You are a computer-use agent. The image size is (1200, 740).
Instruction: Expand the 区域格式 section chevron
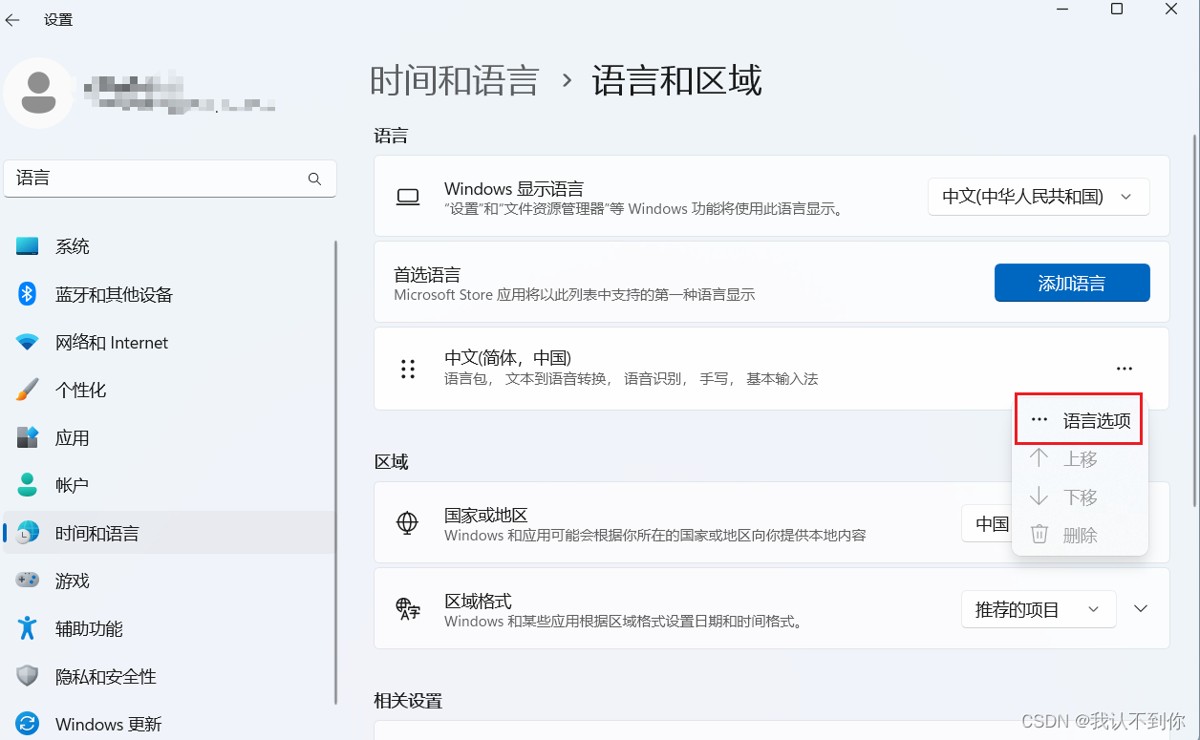(x=1141, y=609)
